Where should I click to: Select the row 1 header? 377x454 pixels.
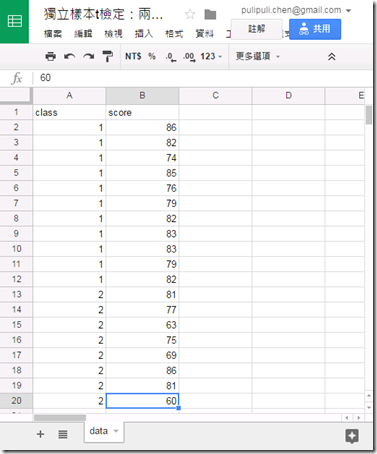click(x=16, y=112)
